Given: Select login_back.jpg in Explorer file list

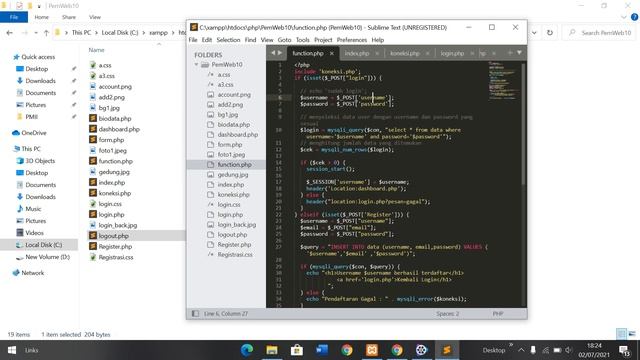Looking at the screenshot, I should tap(118, 225).
